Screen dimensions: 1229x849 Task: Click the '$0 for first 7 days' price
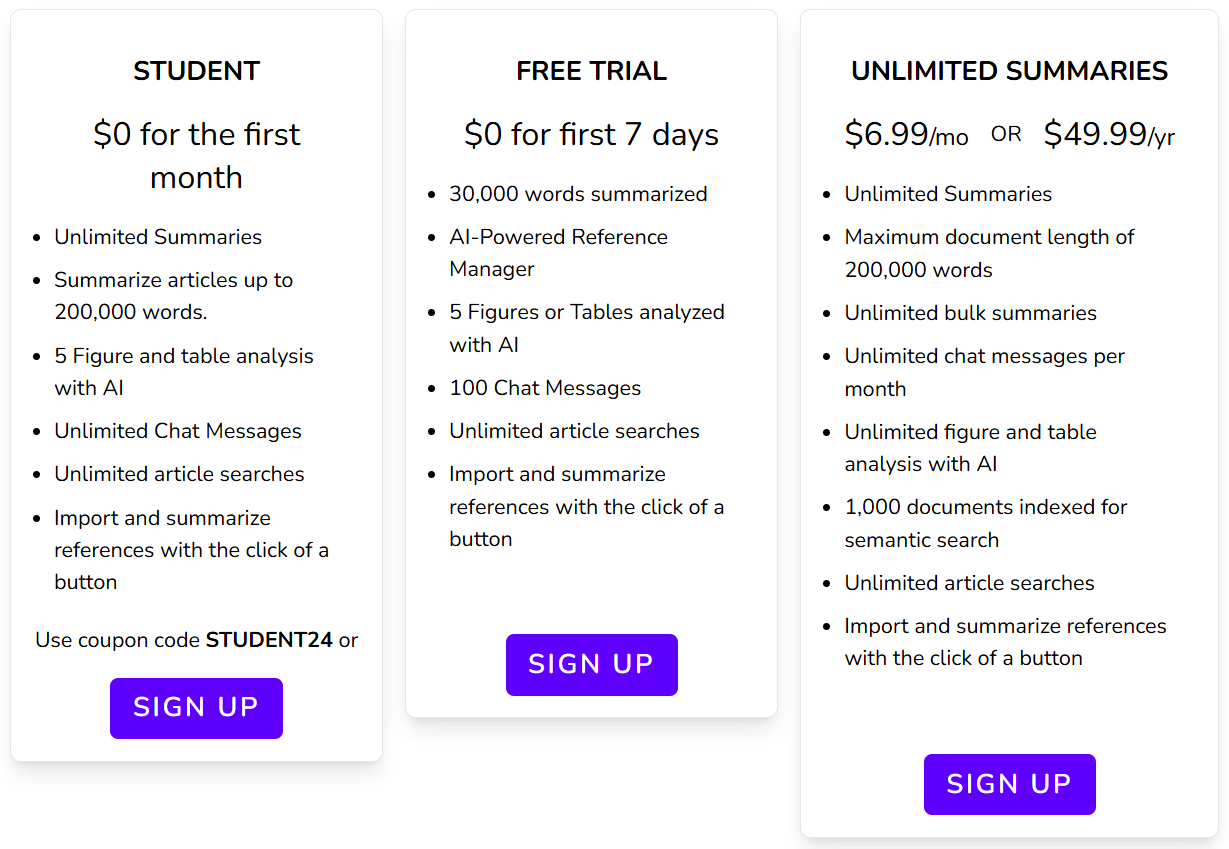591,134
